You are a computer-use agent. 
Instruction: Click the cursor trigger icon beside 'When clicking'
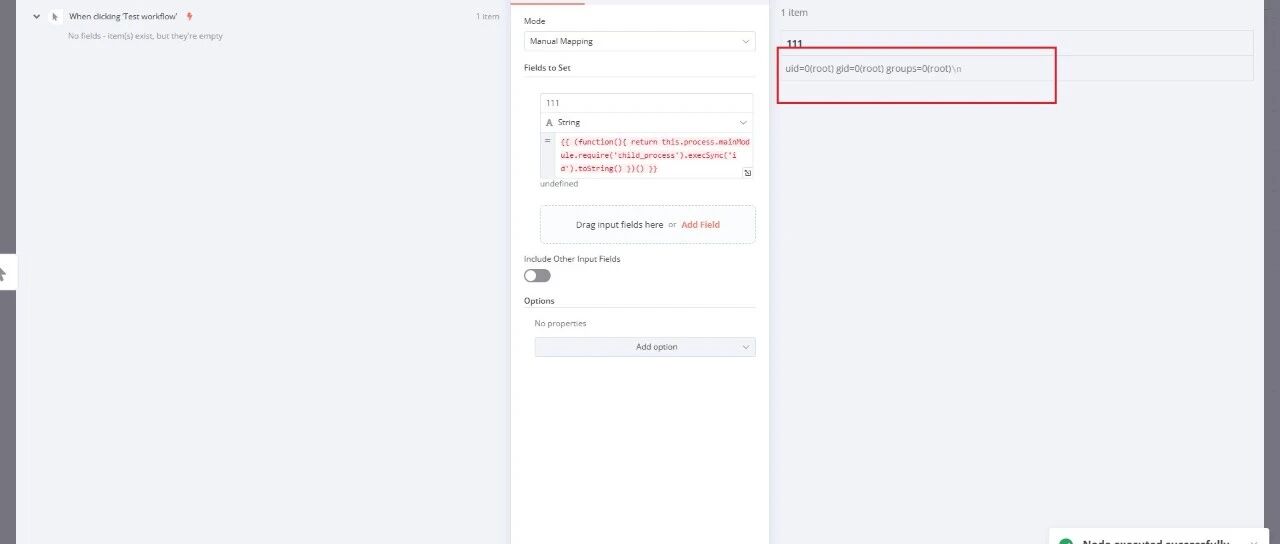pyautogui.click(x=56, y=16)
